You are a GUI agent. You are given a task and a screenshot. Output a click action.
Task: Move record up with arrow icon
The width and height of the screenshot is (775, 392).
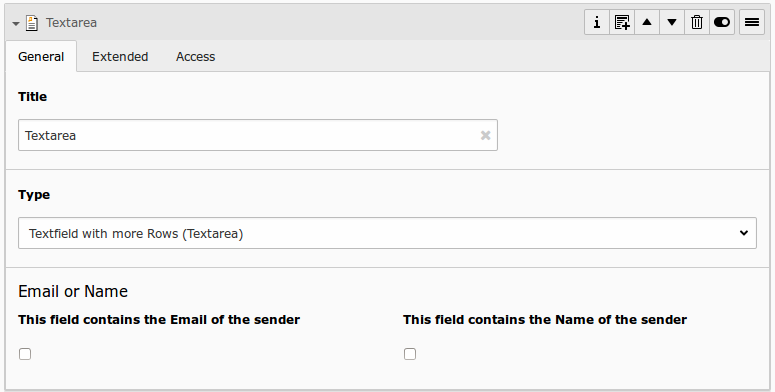click(x=647, y=22)
